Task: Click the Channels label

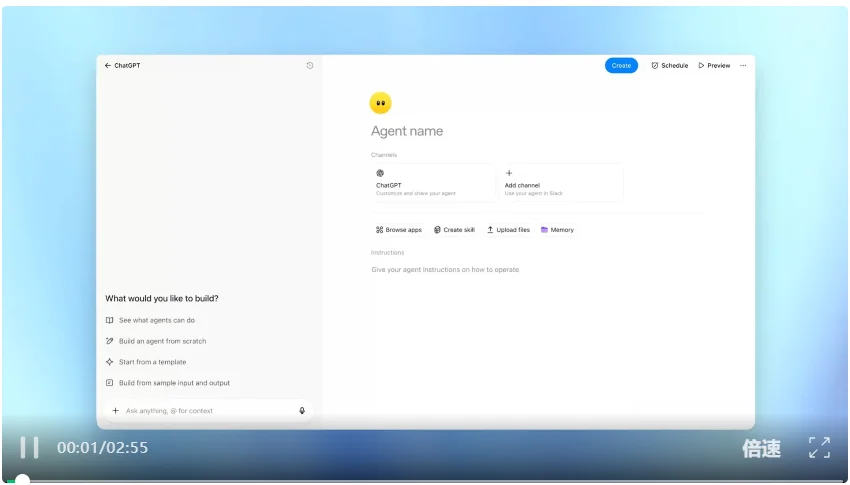Action: click(x=384, y=155)
